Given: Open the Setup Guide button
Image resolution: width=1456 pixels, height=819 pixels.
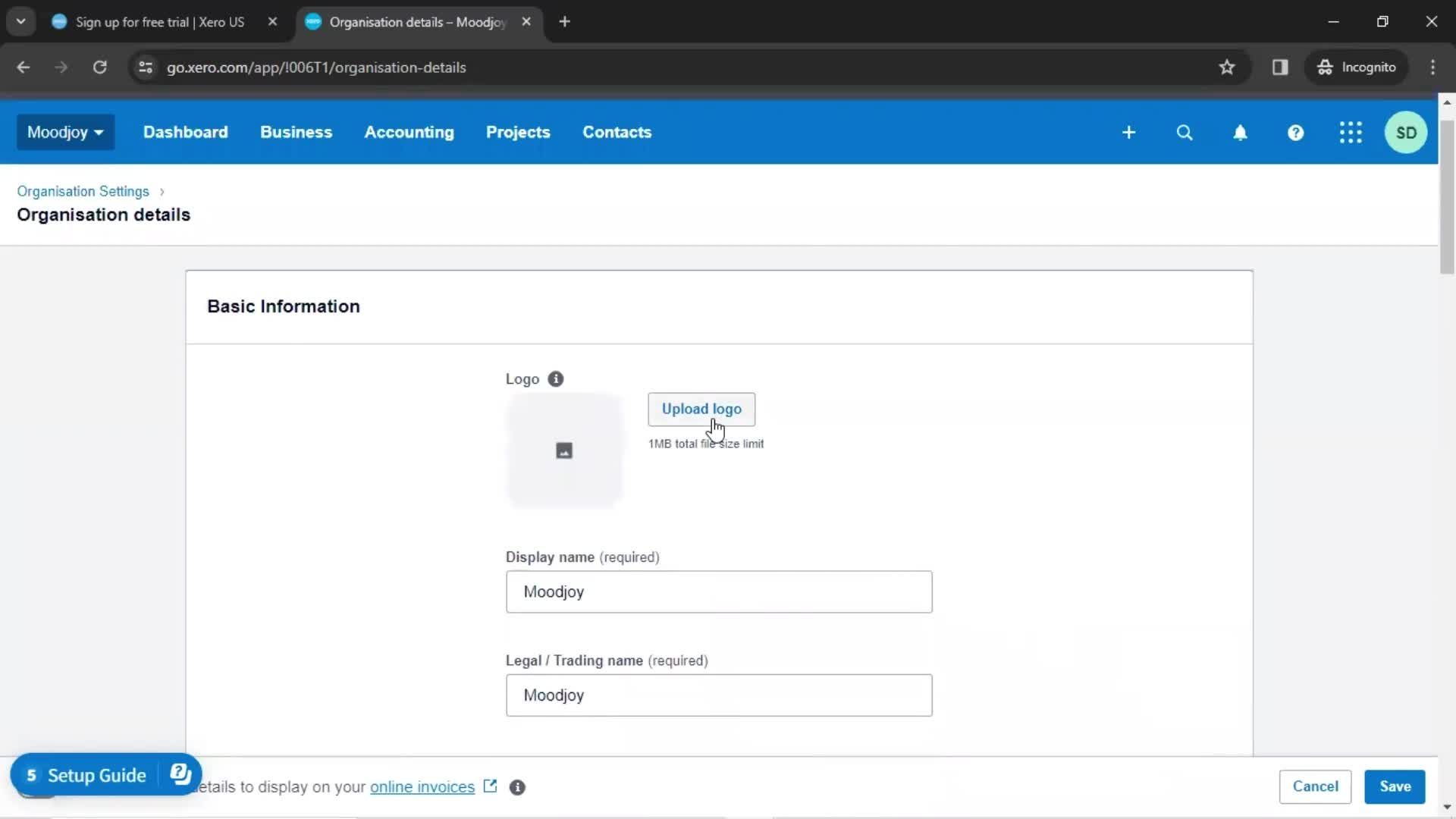Looking at the screenshot, I should tap(96, 775).
